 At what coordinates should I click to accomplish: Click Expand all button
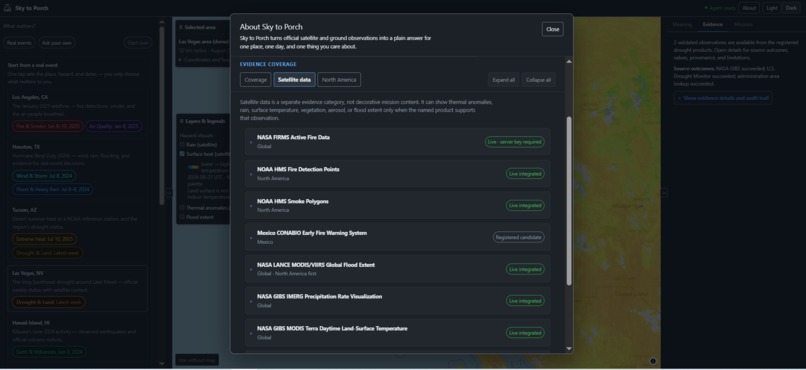click(503, 80)
